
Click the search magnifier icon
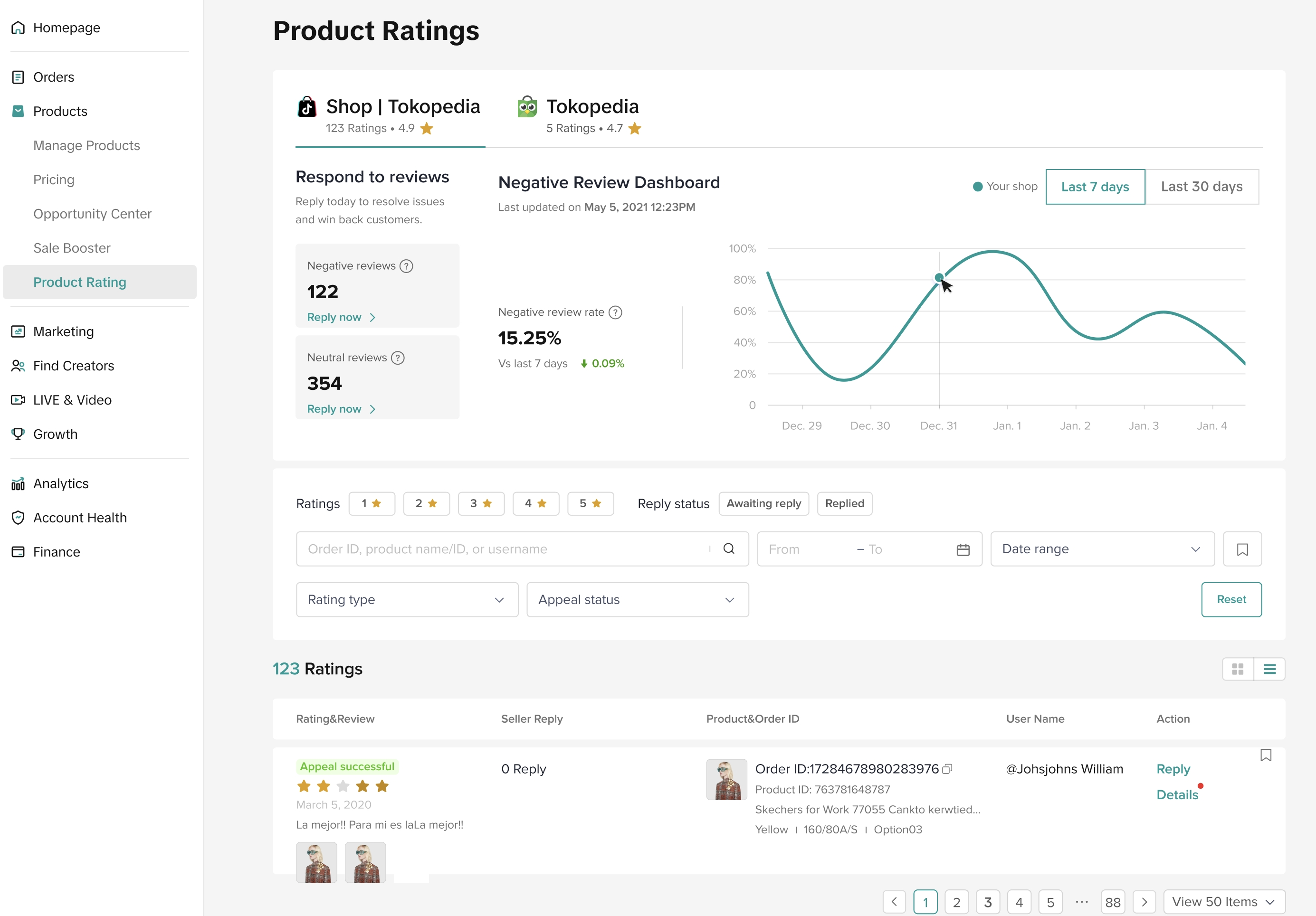728,549
